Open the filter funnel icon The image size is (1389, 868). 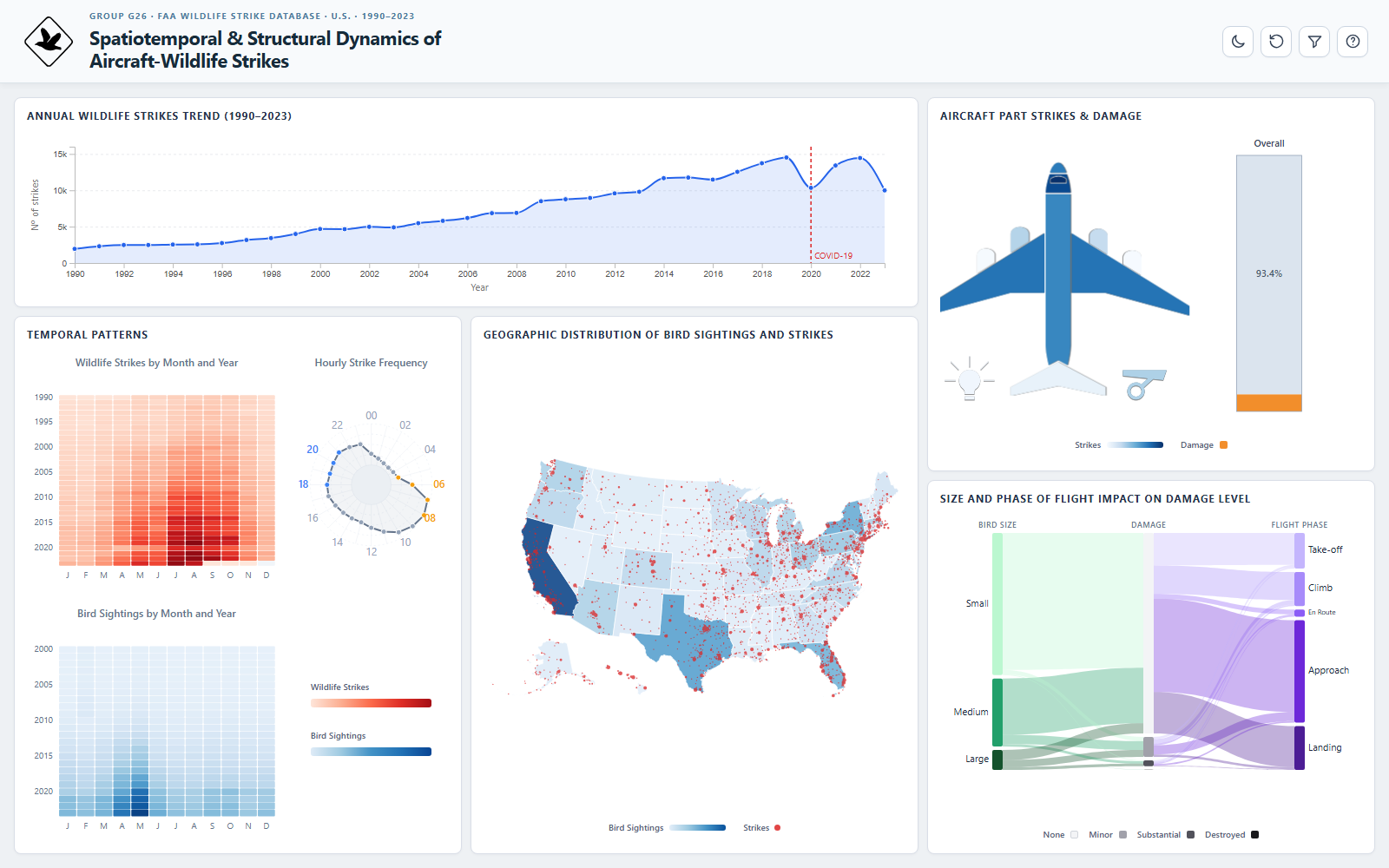pyautogui.click(x=1314, y=42)
